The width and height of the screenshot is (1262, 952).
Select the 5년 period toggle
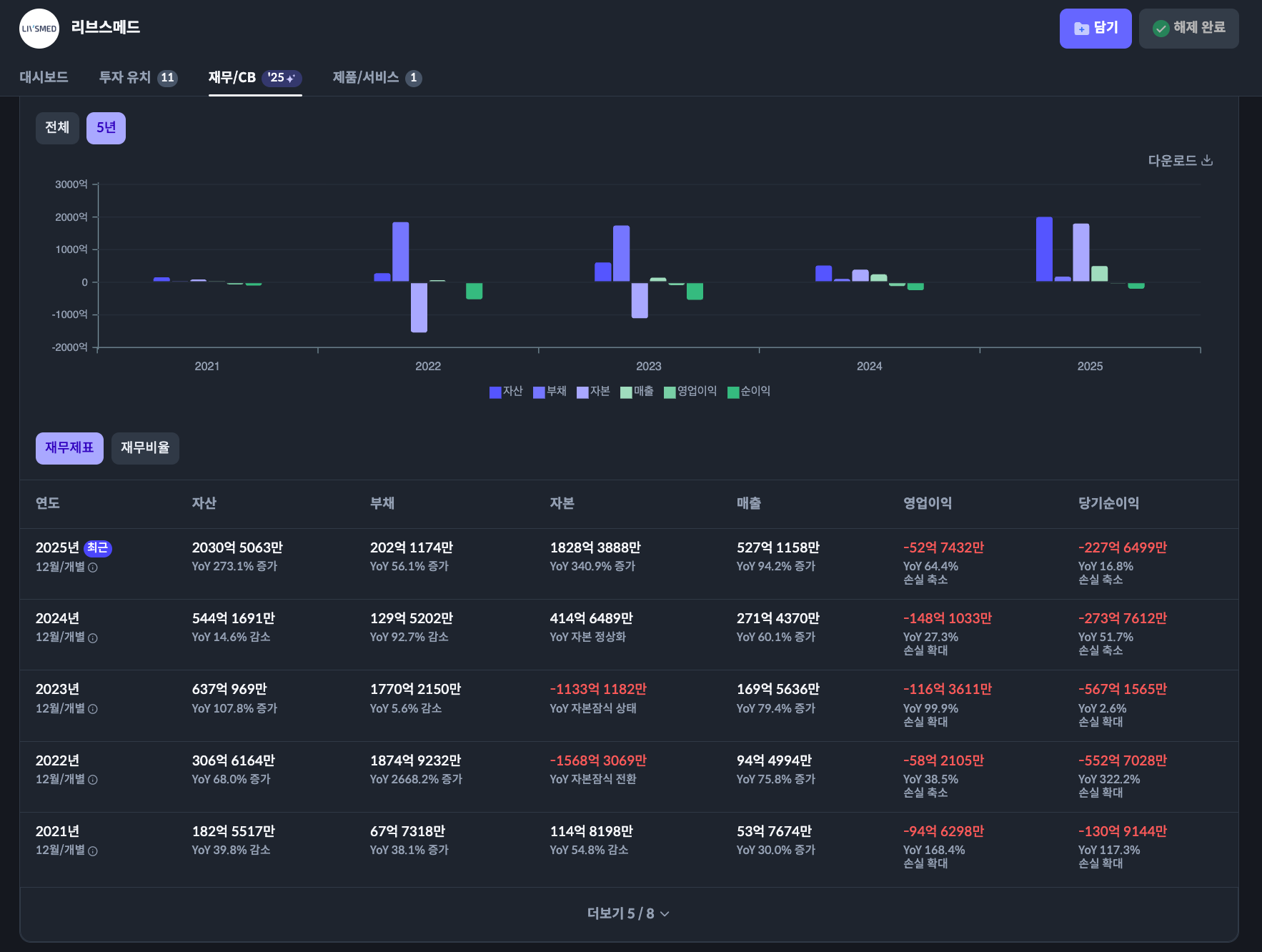point(106,128)
